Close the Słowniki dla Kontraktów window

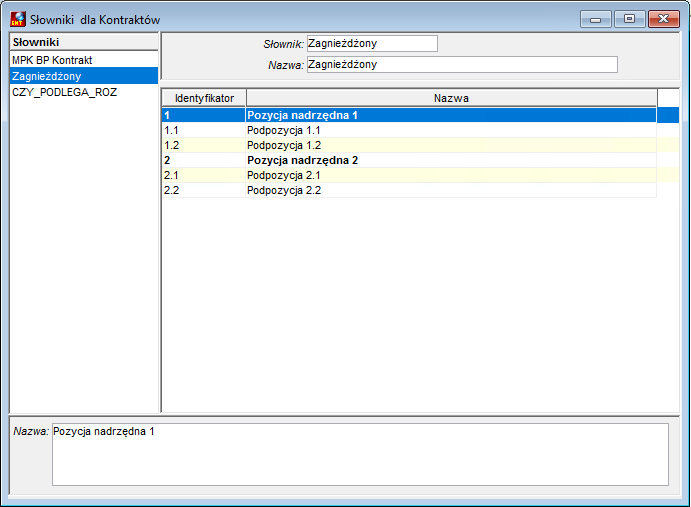(663, 19)
